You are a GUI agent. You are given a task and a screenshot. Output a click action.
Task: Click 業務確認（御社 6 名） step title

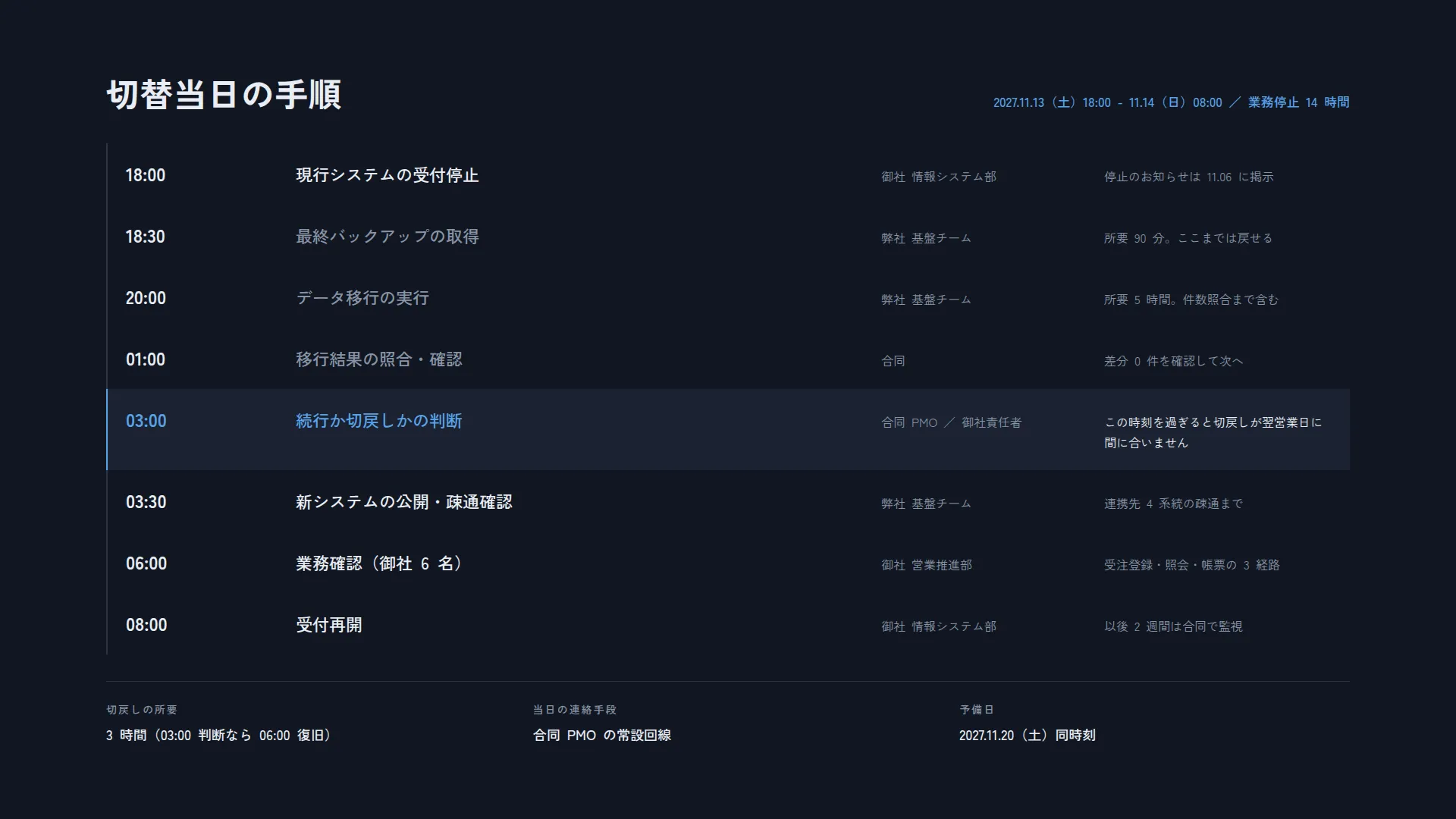point(379,563)
